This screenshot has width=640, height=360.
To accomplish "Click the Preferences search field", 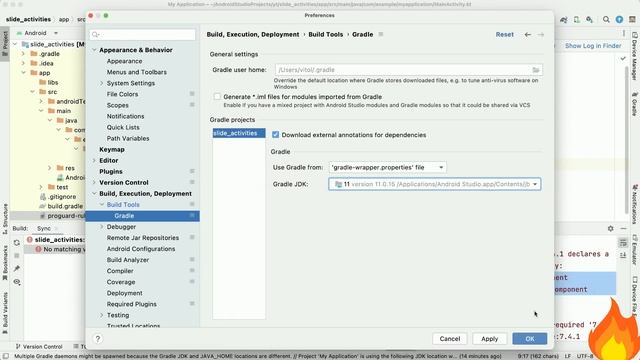I will coord(142,35).
